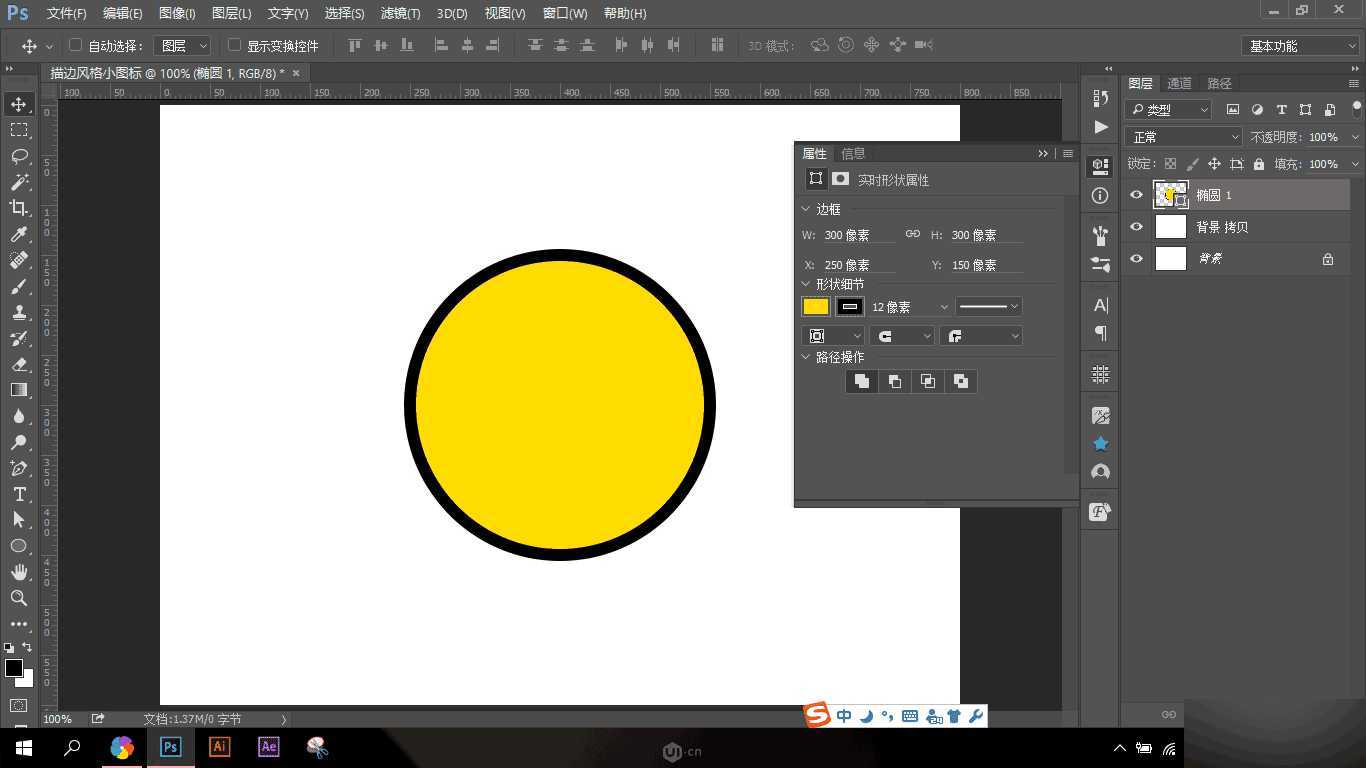
Task: Select the Horizontal Type tool
Action: 18,494
